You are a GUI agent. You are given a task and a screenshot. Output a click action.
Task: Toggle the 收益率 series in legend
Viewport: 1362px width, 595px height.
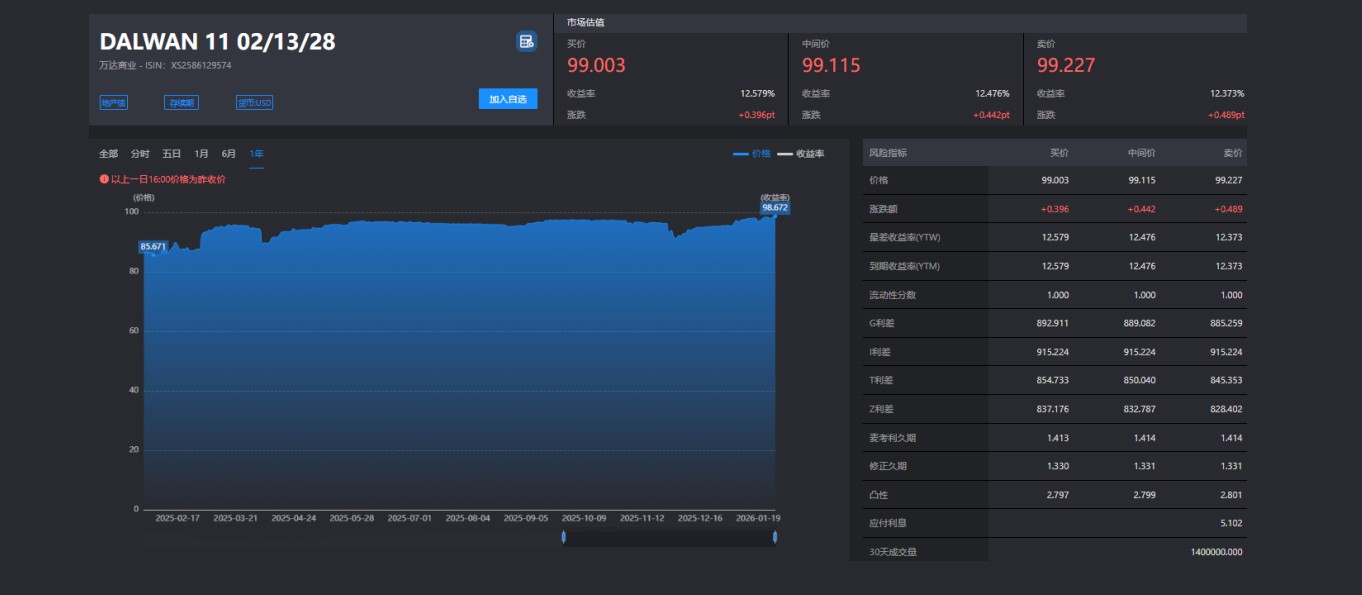801,154
